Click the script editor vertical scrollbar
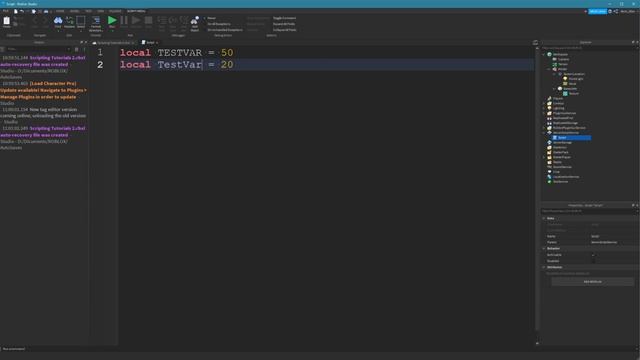This screenshot has width=640, height=360. 537,196
